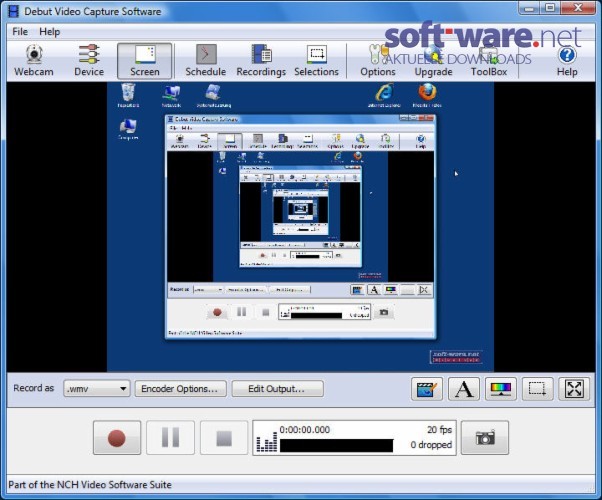Viewport: 602px width, 500px height.
Task: Click the Help toolbar icon
Action: [567, 61]
